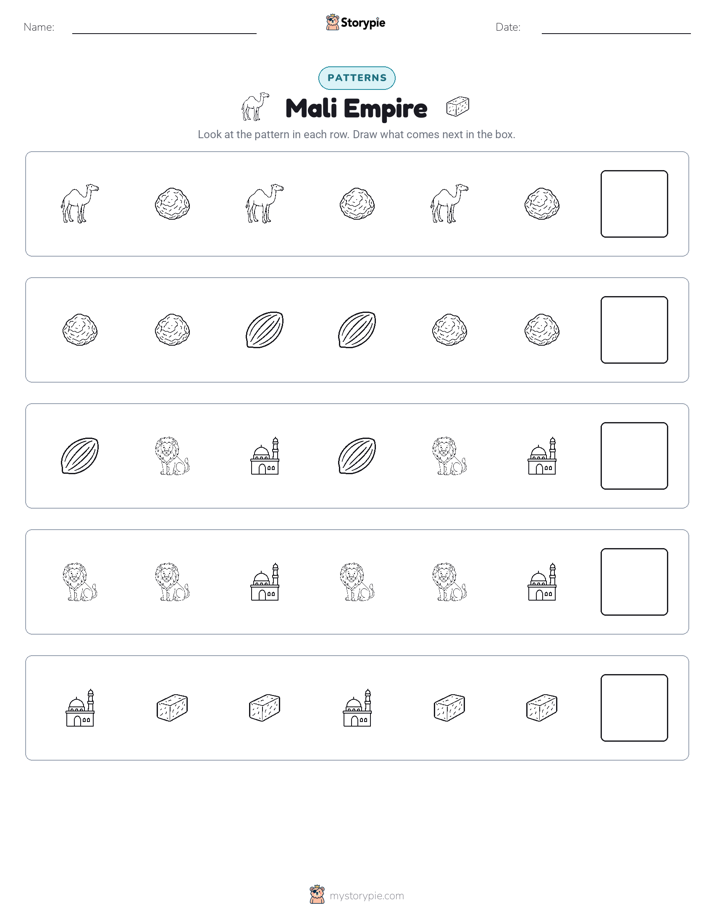The width and height of the screenshot is (714, 924).
Task: Select the answer box in the salt block row
Action: tap(634, 708)
